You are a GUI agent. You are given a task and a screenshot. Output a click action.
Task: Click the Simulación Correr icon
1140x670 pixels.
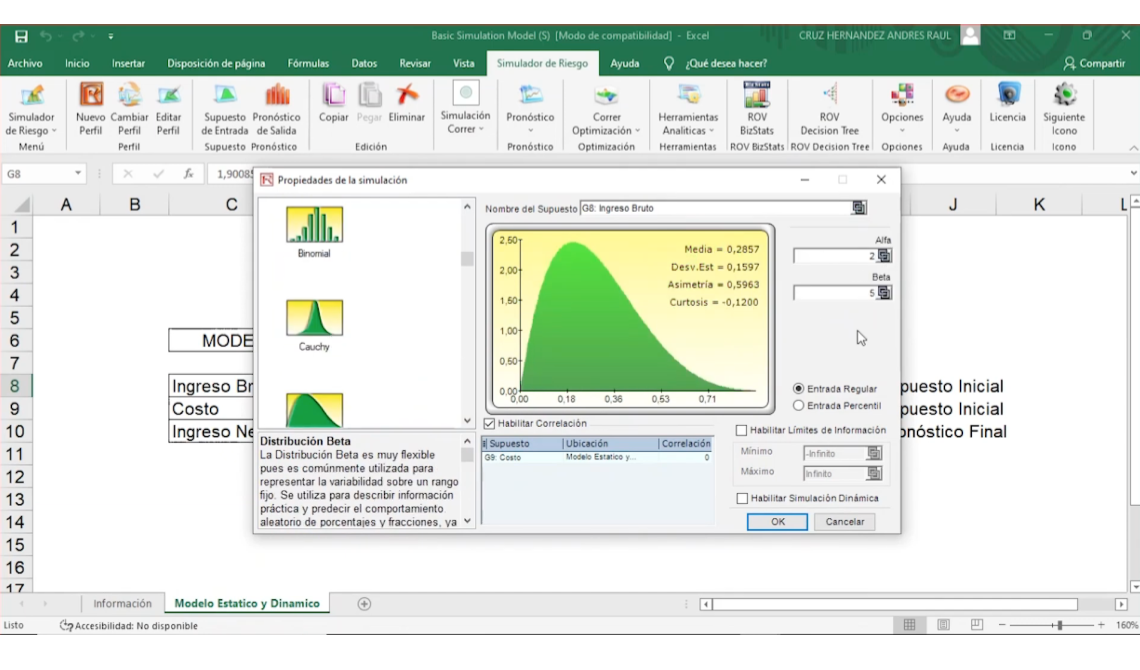click(465, 93)
